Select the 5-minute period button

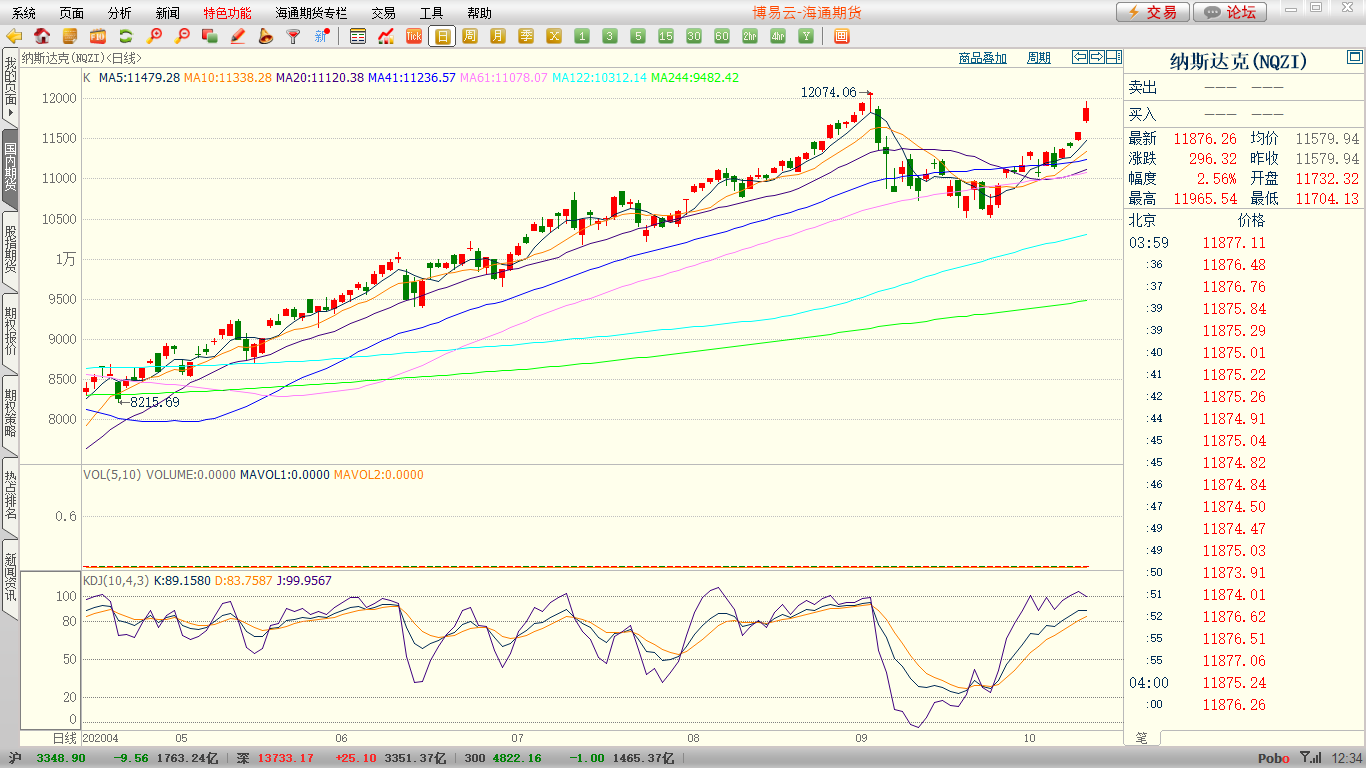pyautogui.click(x=638, y=36)
